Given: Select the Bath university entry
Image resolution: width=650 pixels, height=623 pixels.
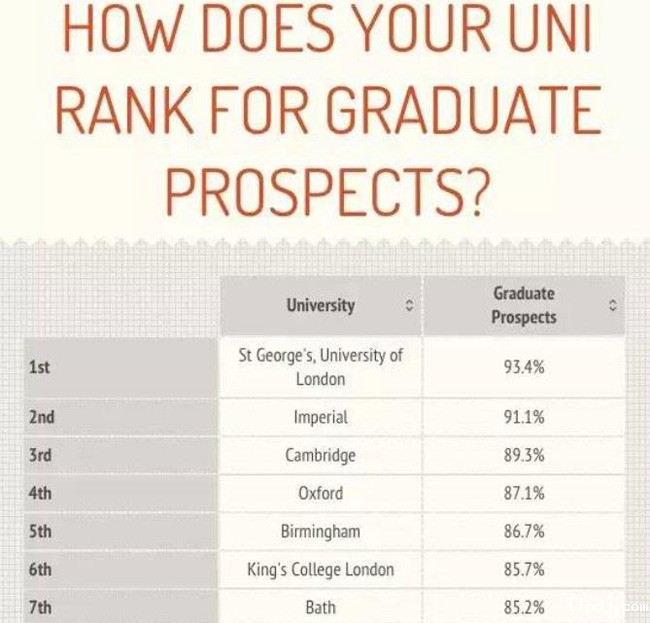Looking at the screenshot, I should (x=320, y=607).
